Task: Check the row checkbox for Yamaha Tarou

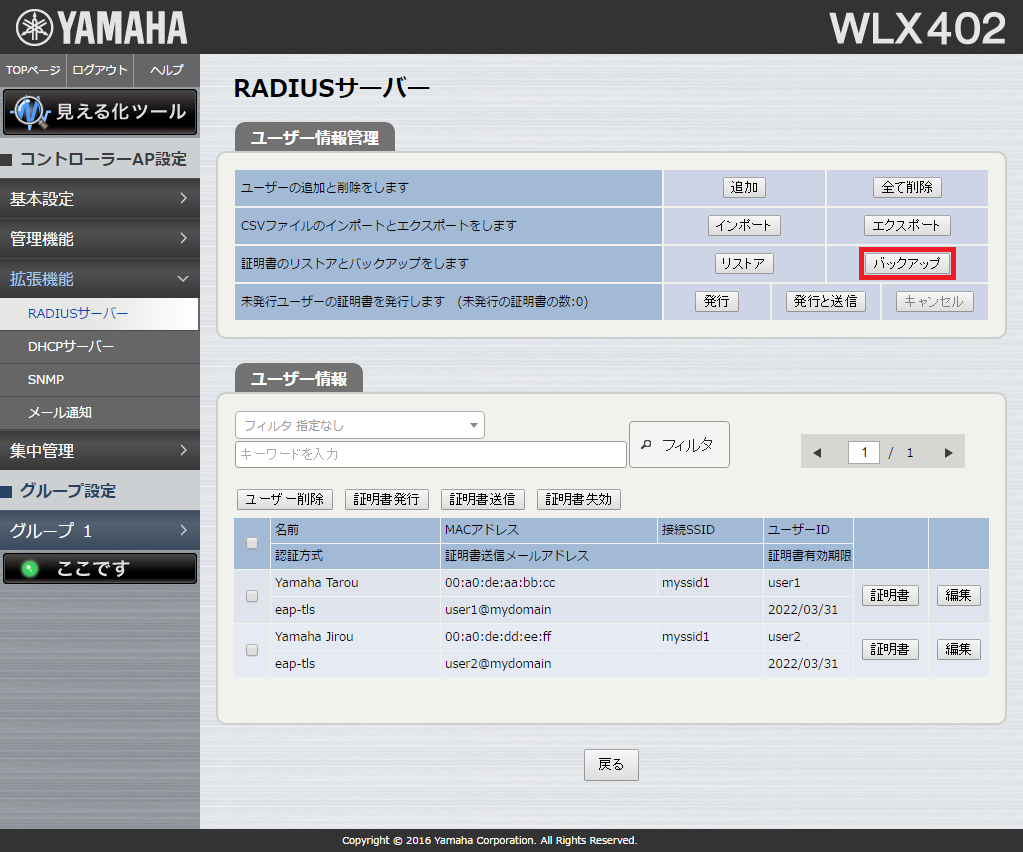Action: coord(252,595)
